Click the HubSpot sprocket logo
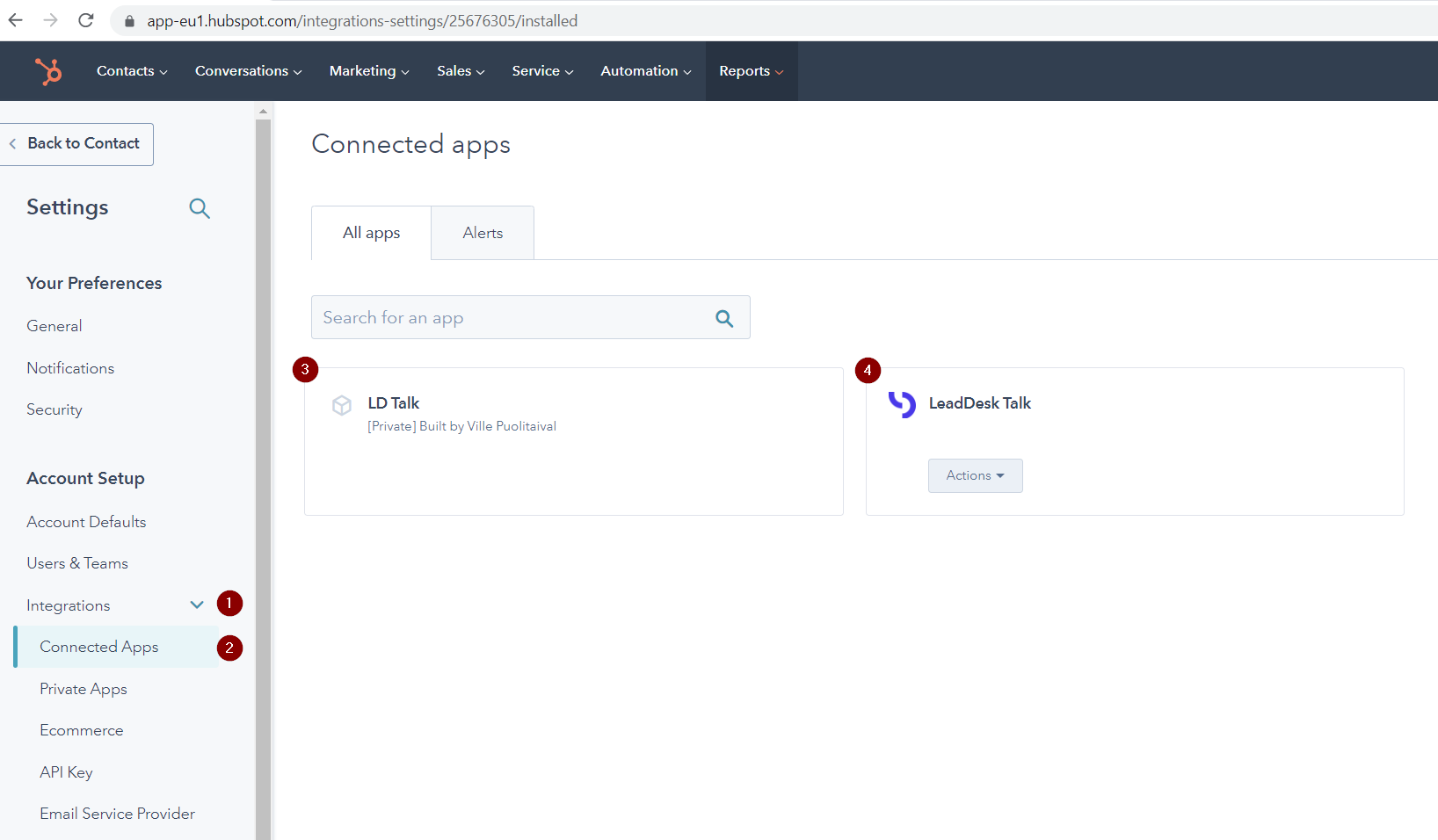 point(48,70)
